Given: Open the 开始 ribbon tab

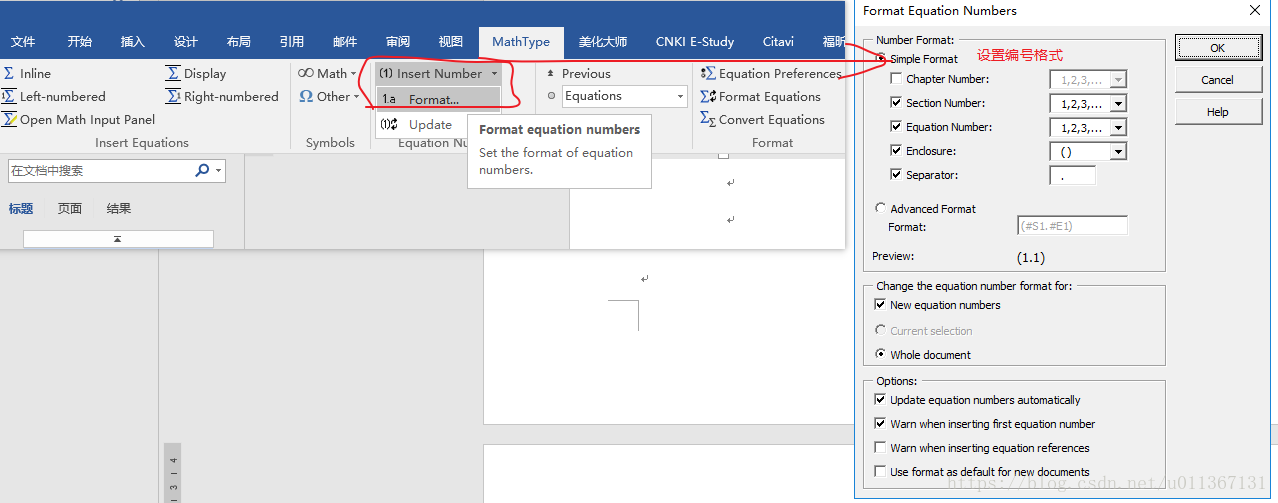Looking at the screenshot, I should tap(80, 41).
